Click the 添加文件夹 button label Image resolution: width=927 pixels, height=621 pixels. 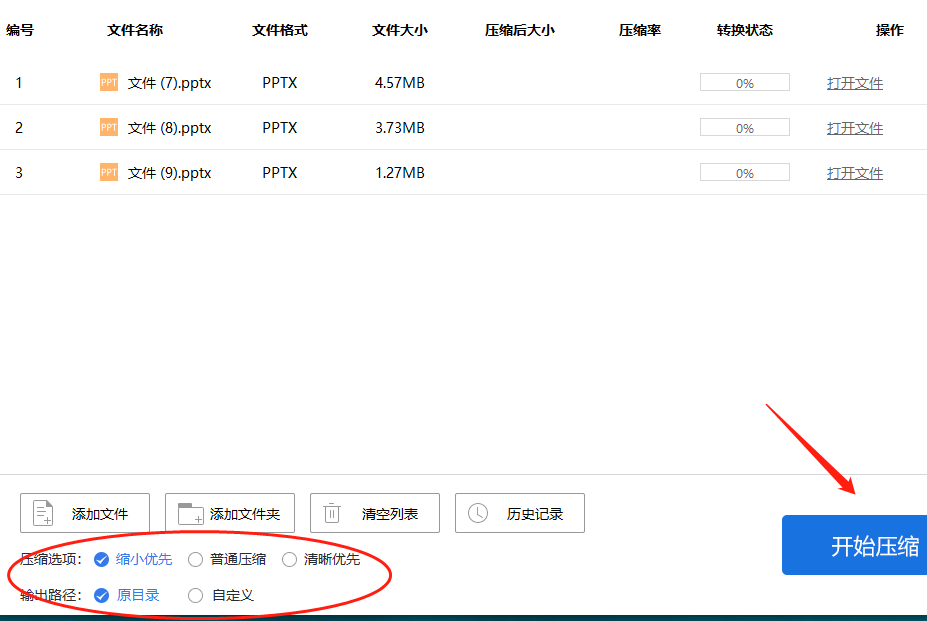pos(245,514)
